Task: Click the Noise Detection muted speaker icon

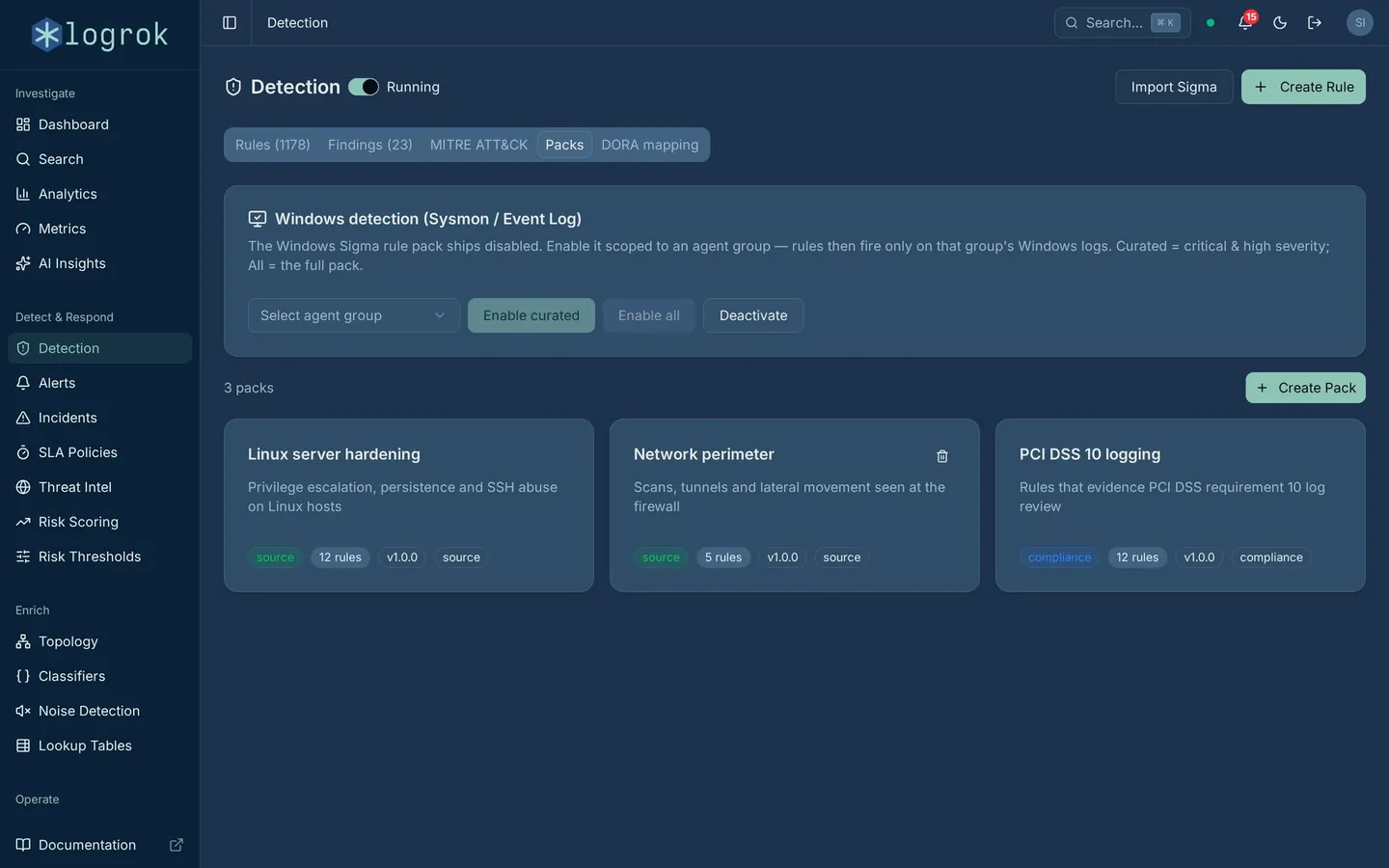Action: [23, 711]
